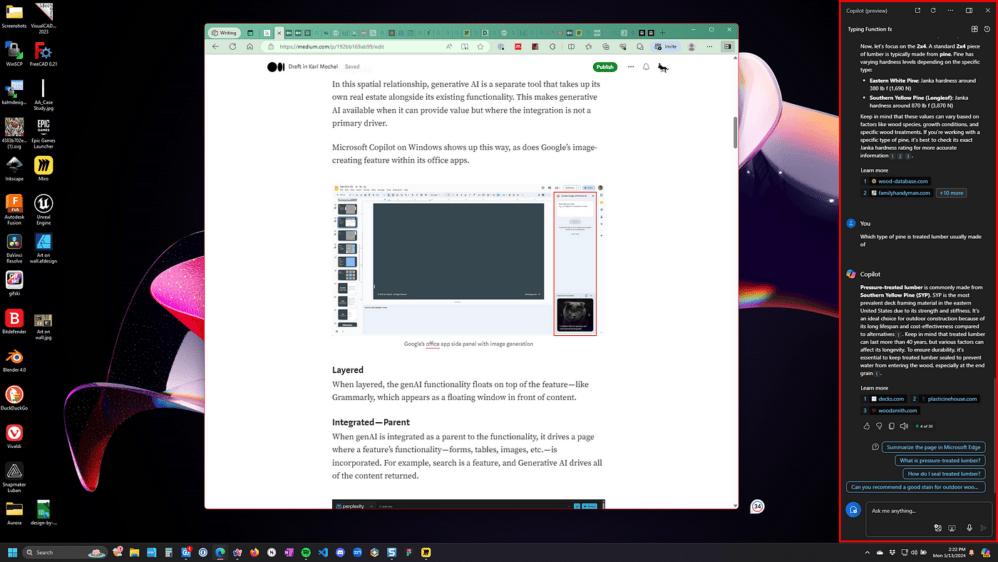Image resolution: width=998 pixels, height=562 pixels.
Task: Click the microphone icon in Copilot input box
Action: (969, 528)
